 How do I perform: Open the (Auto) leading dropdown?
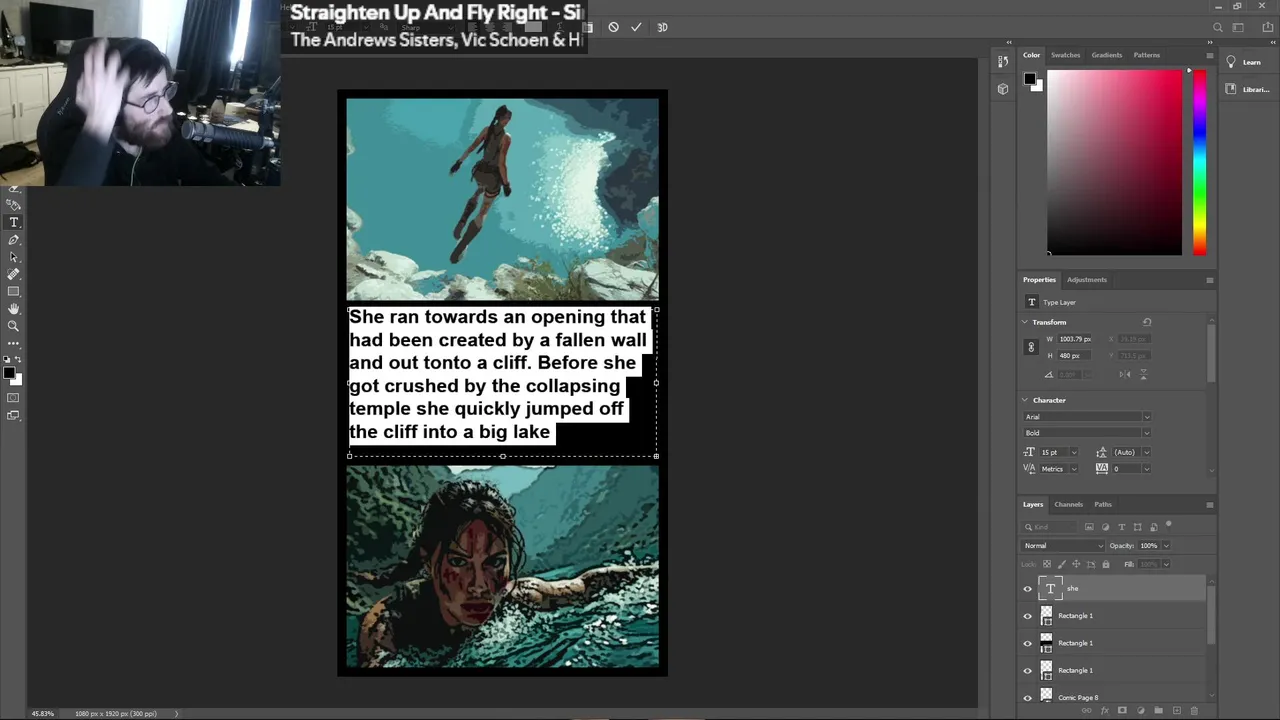tap(1147, 452)
